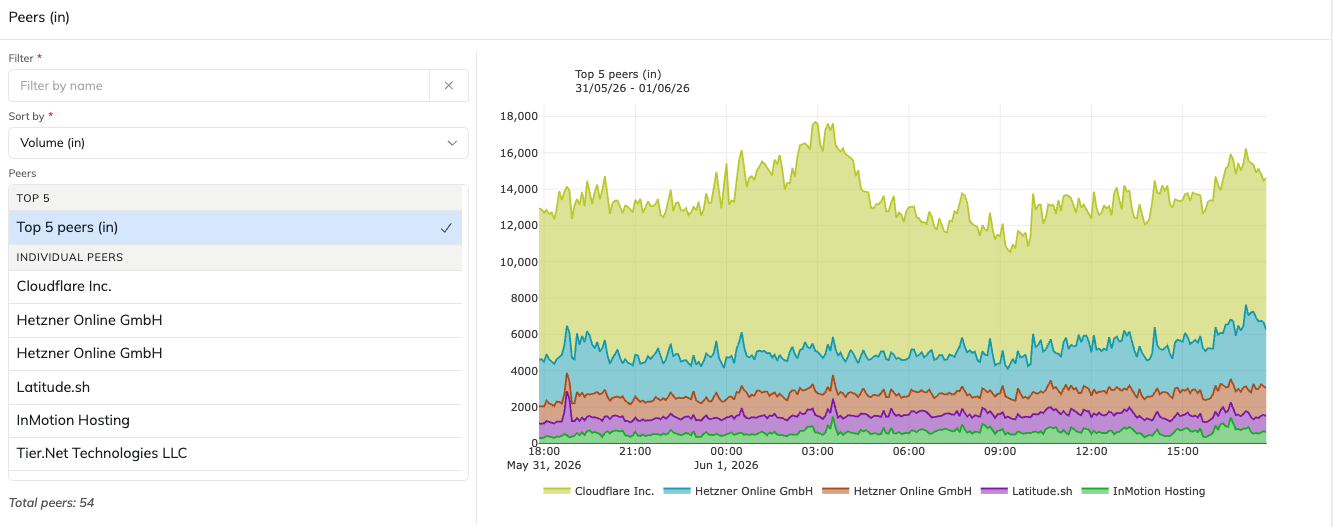This screenshot has width=1333, height=527.
Task: Toggle Latitude.sh purple legend swatch
Action: [995, 491]
